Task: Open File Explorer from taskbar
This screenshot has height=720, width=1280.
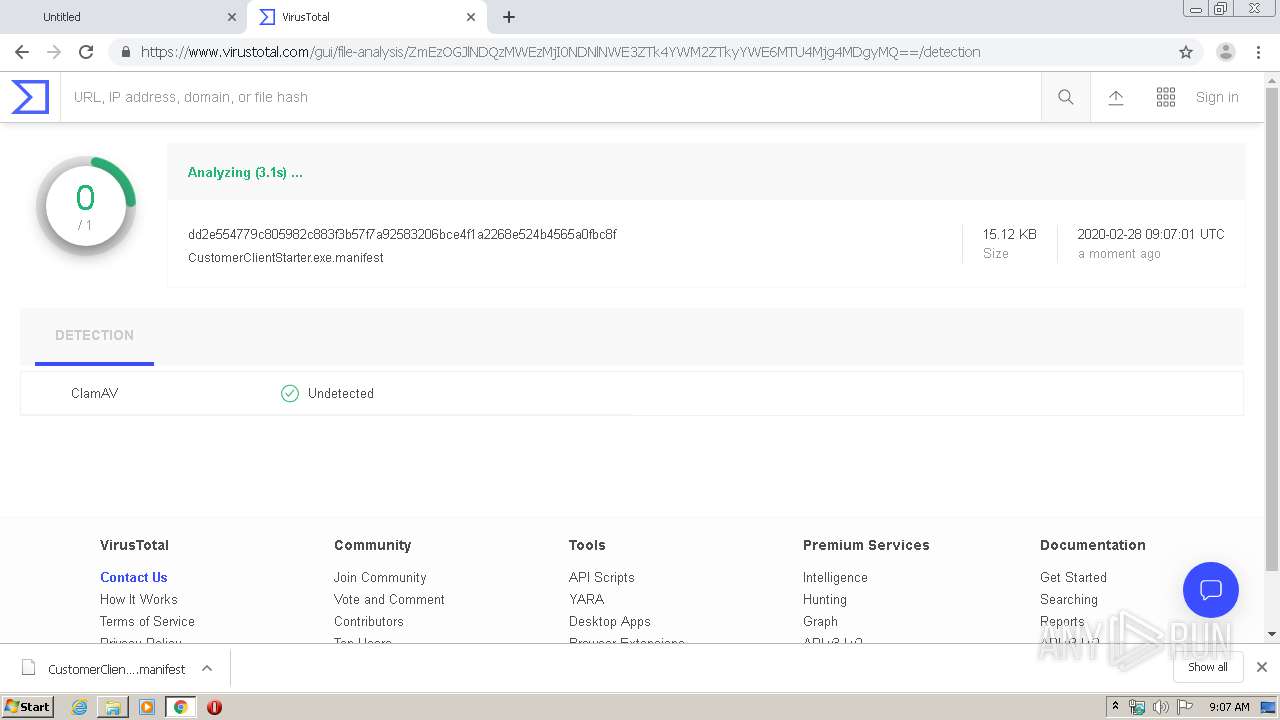Action: point(113,707)
